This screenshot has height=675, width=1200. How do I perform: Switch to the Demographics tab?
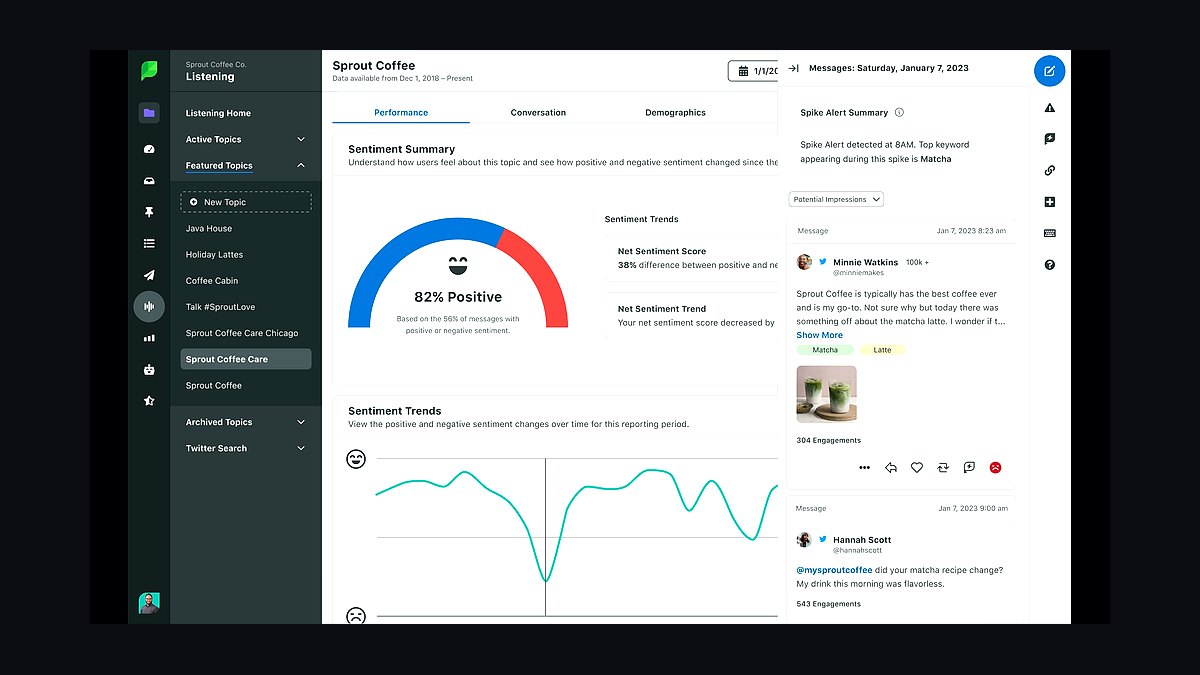(x=675, y=113)
